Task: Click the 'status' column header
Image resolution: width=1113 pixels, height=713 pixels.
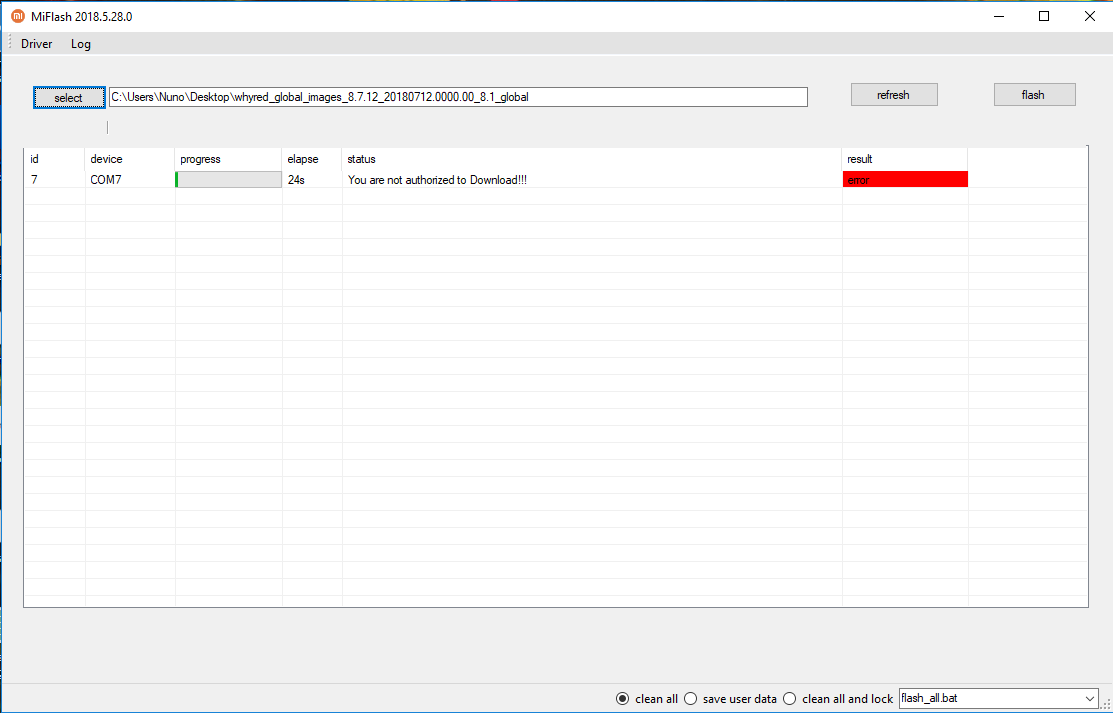Action: click(x=592, y=159)
